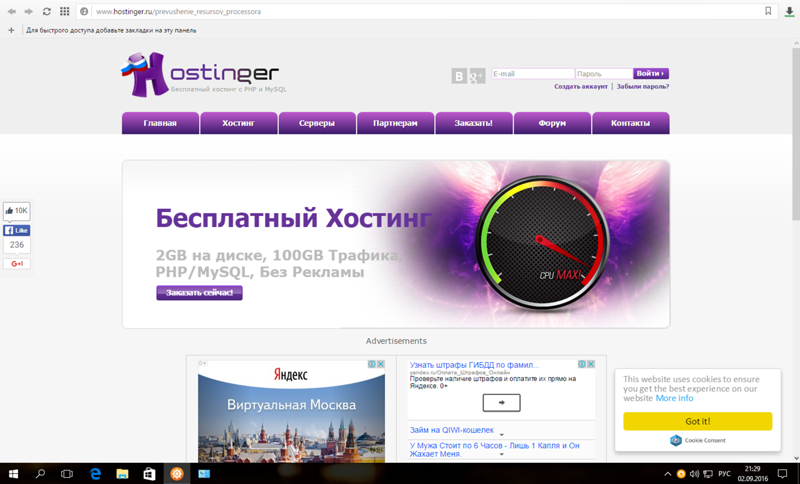
Task: Open taskbar search magnifier
Action: tap(40, 474)
